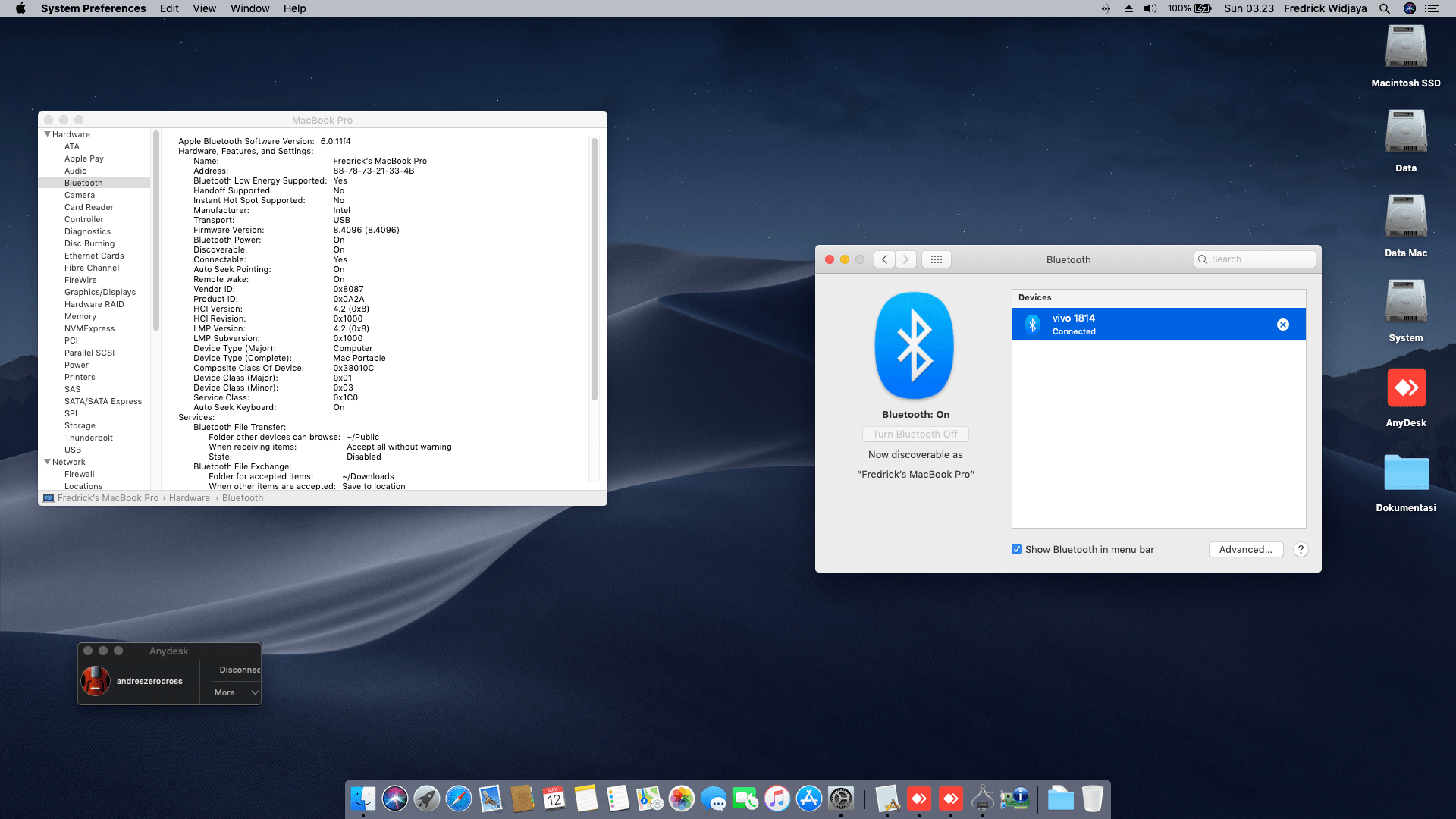Launch the App Store from the Dock
This screenshot has height=819, width=1456.
pyautogui.click(x=809, y=798)
